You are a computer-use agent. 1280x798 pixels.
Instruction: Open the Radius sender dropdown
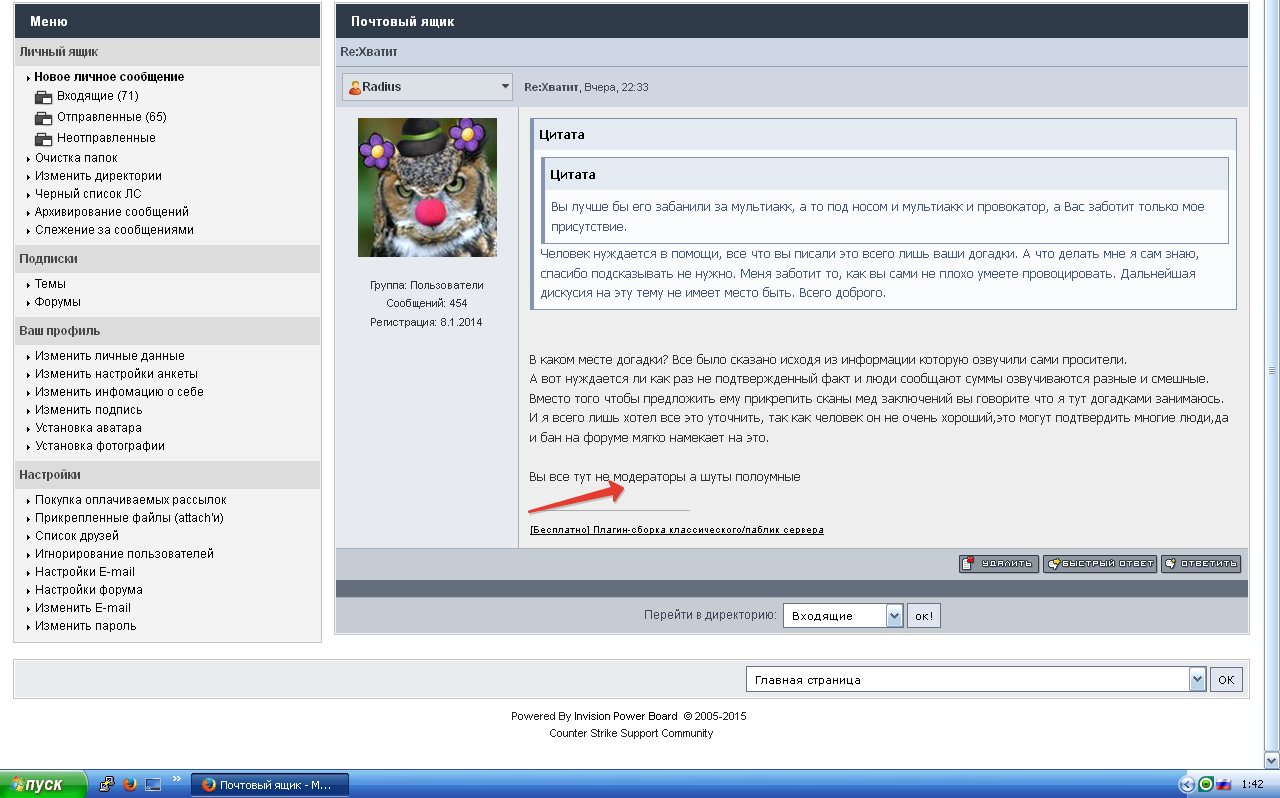(427, 87)
